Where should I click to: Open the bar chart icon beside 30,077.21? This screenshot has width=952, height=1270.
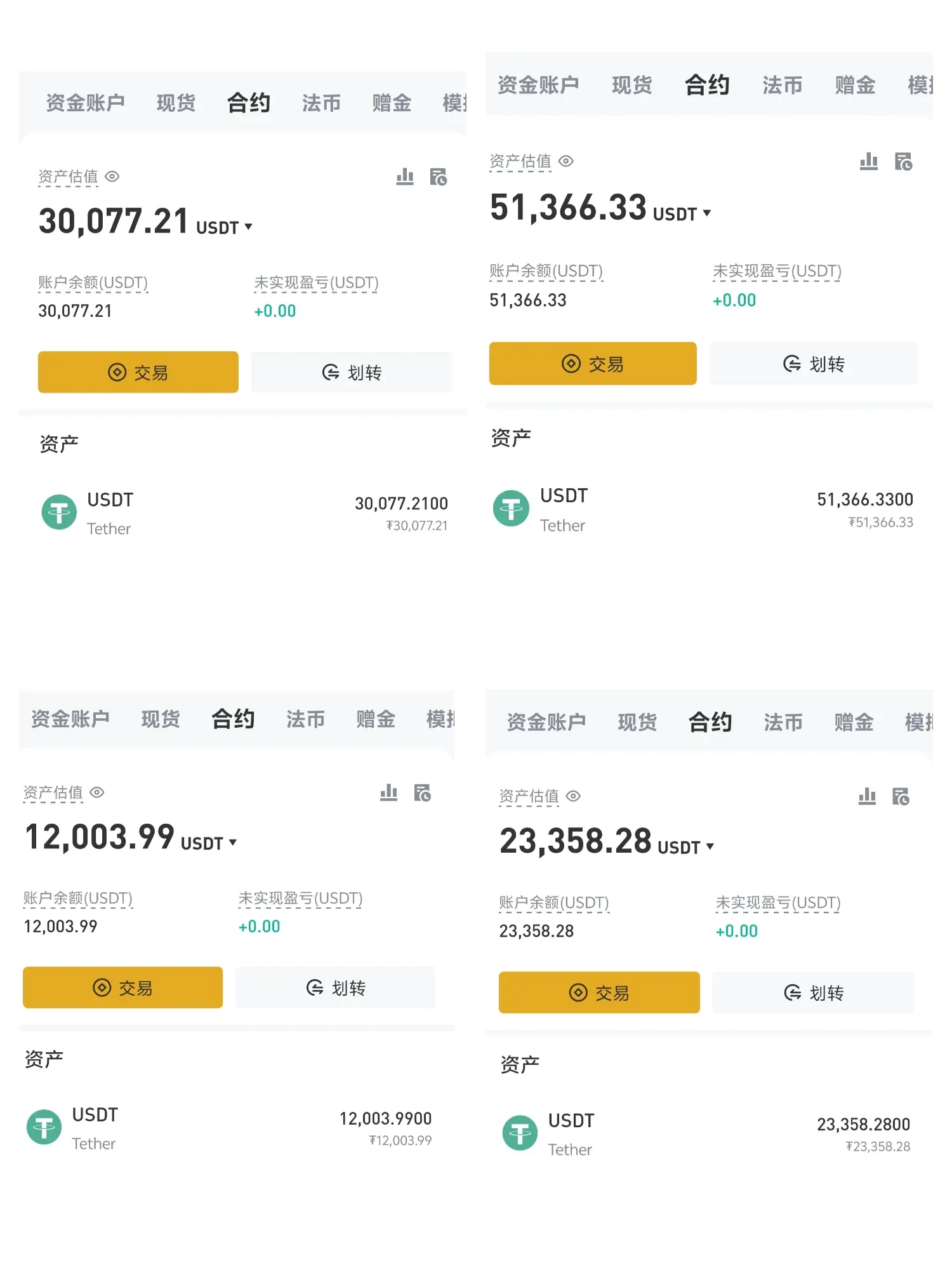tap(405, 177)
